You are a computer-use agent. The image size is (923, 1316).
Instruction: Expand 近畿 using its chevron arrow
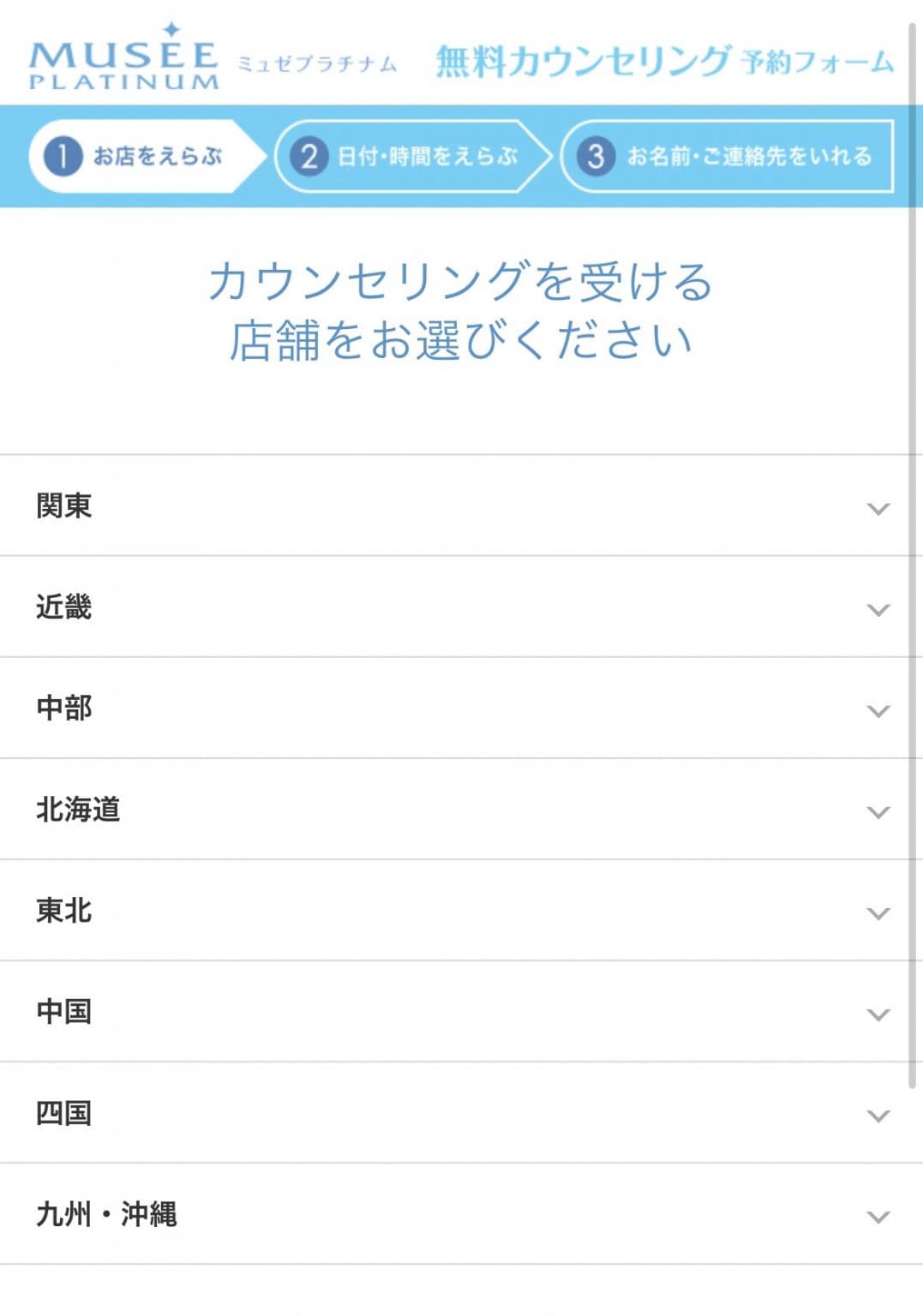[x=878, y=610]
